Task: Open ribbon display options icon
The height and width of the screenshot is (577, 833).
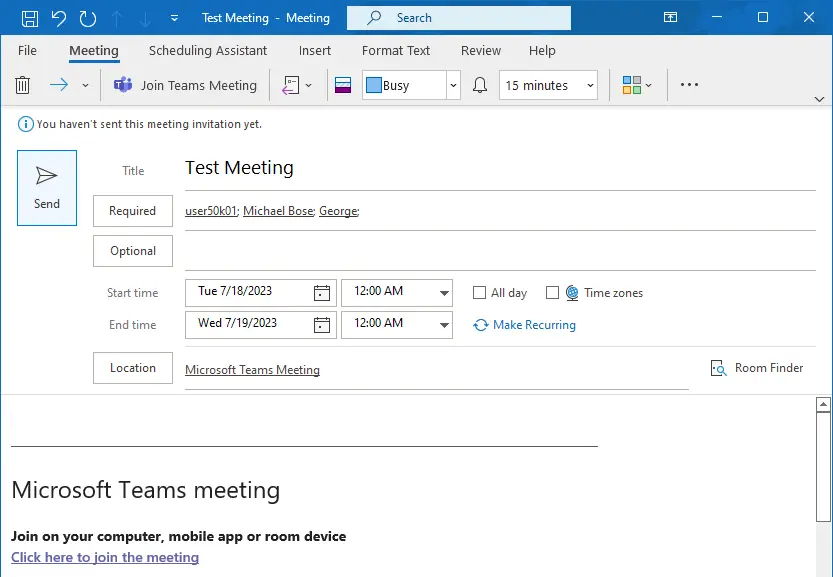Action: (x=670, y=18)
